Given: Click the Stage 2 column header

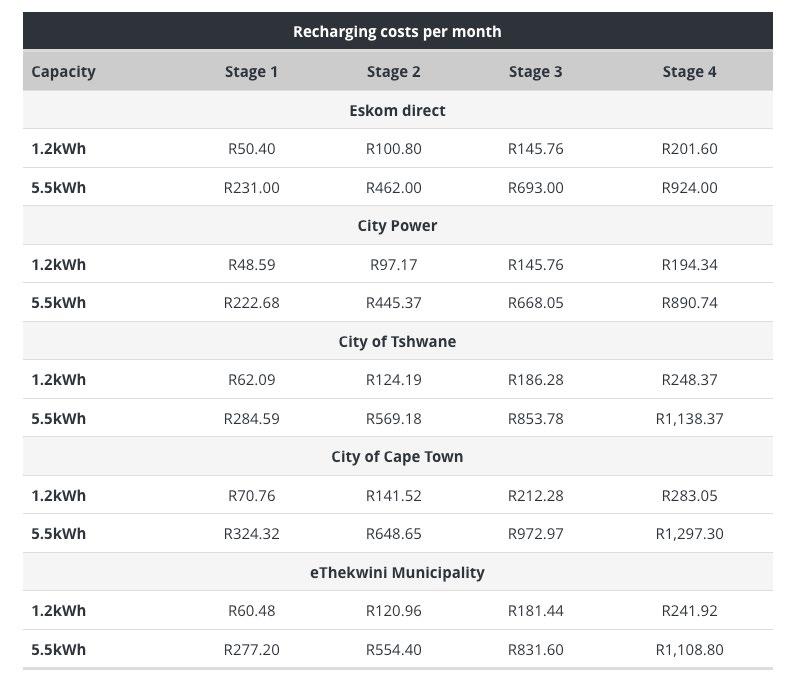Looking at the screenshot, I should click(x=393, y=72).
